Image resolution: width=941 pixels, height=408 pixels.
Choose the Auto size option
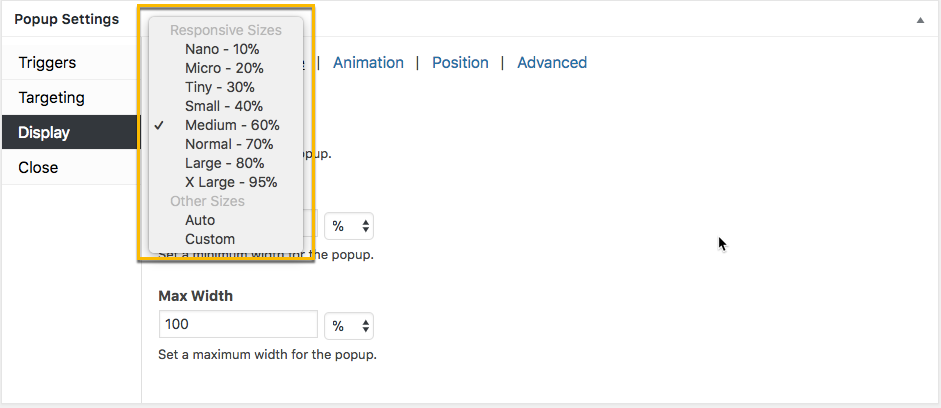click(x=200, y=220)
